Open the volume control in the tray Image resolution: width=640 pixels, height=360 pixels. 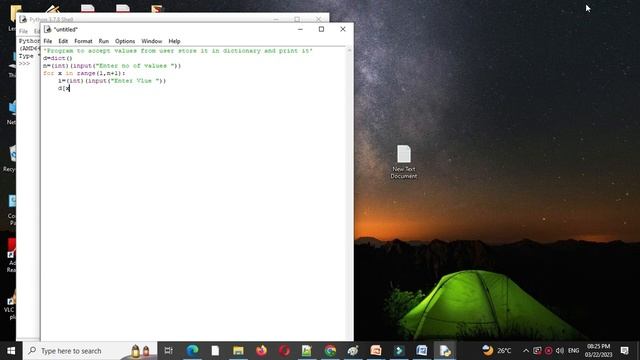click(x=560, y=351)
